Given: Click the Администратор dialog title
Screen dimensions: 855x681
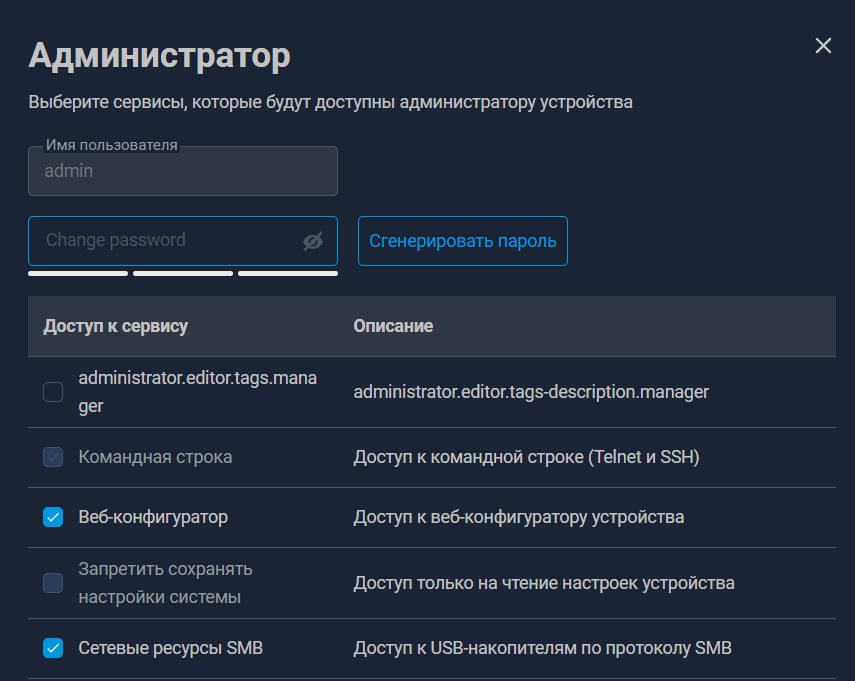Looking at the screenshot, I should pos(159,56).
